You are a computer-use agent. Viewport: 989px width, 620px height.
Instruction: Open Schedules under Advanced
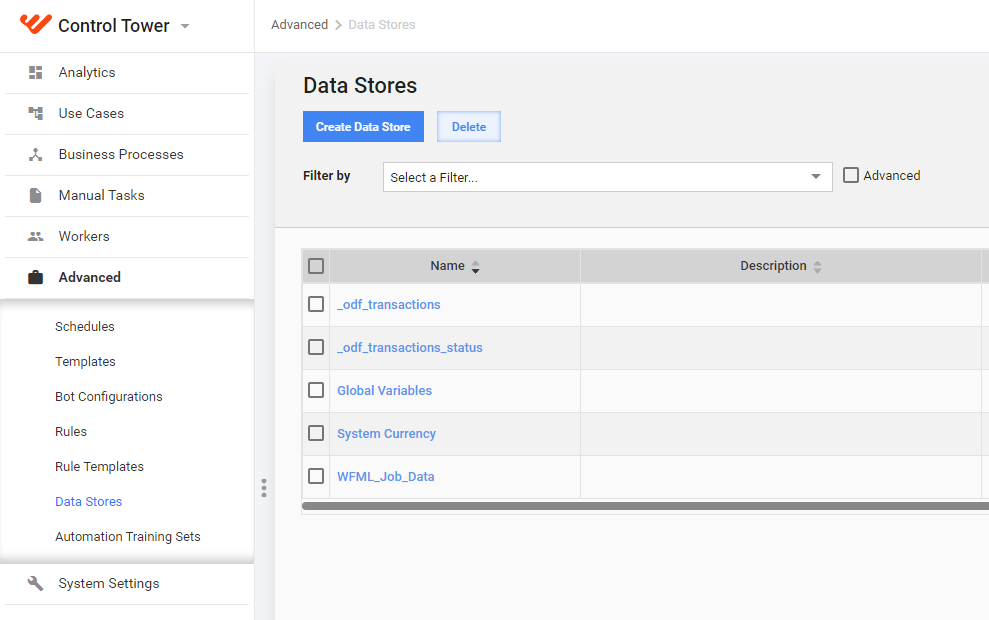pos(85,327)
